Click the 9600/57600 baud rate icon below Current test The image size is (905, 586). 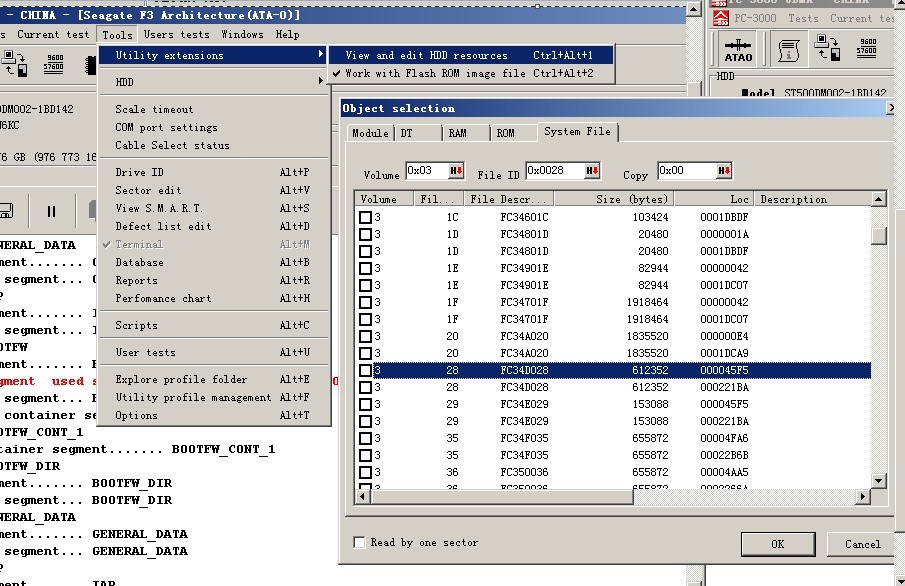click(x=54, y=62)
